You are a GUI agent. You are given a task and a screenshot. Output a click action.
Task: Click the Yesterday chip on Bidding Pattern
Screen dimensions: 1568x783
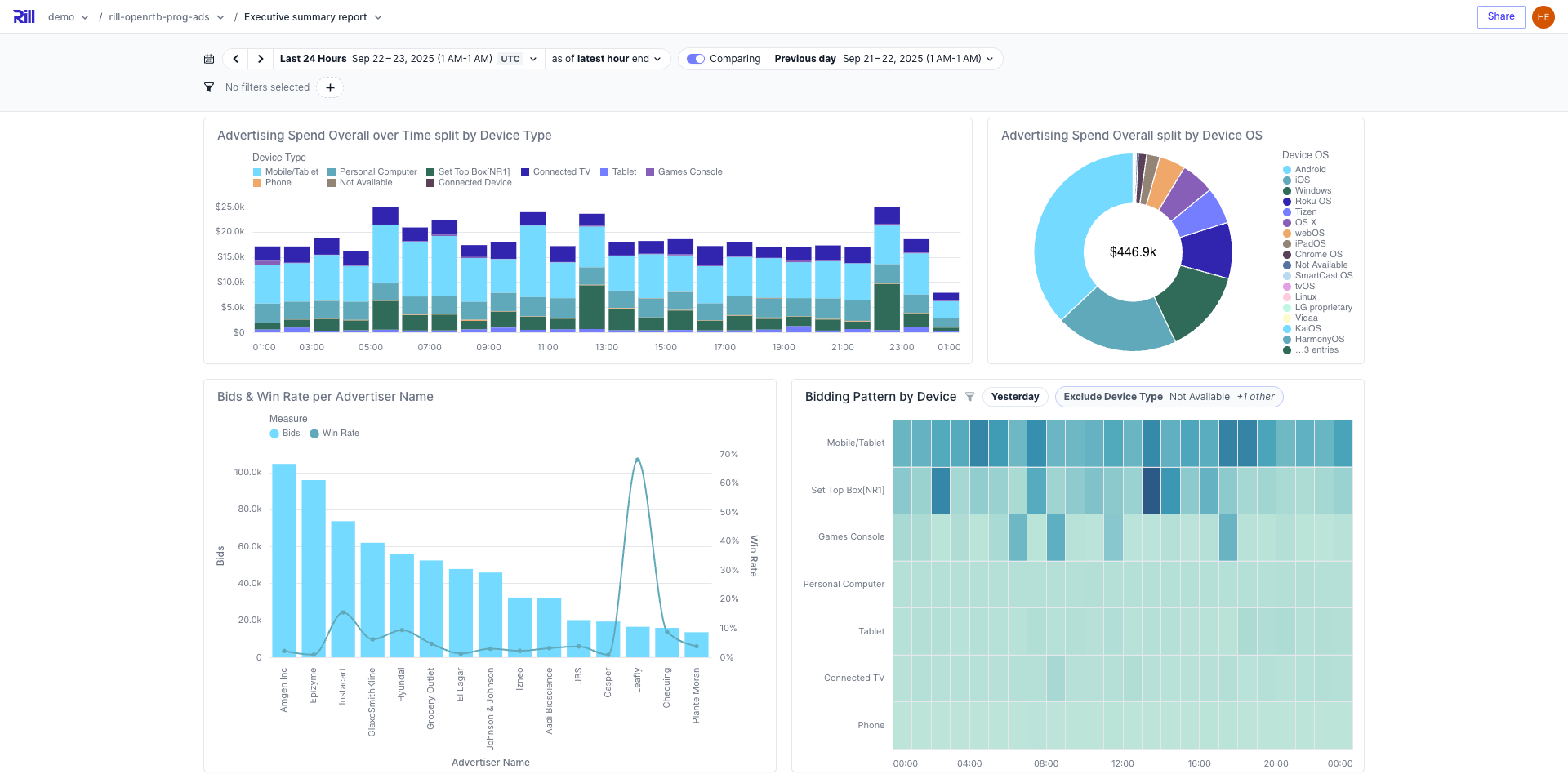1014,397
